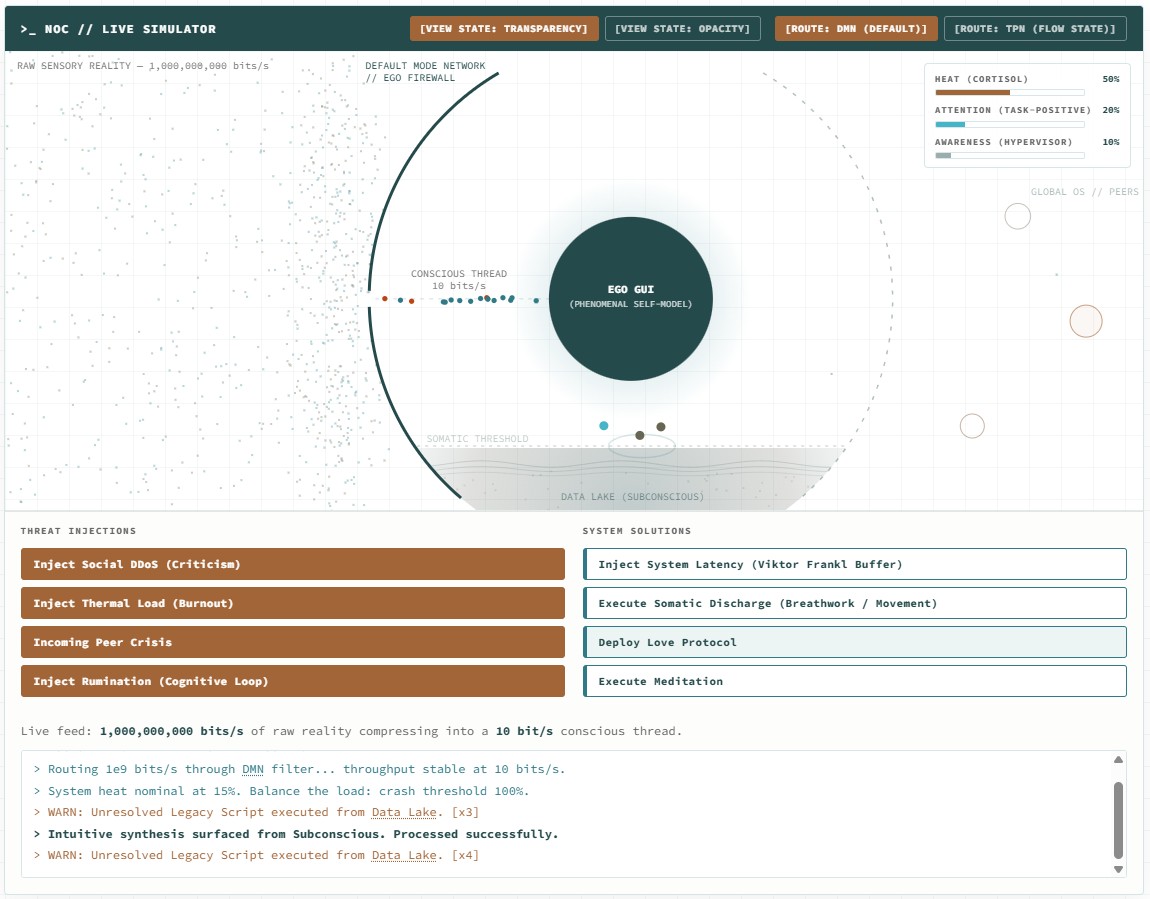This screenshot has height=899, width=1150.
Task: Click the NOC // LIVE SIMULATOR title
Action: 118,29
